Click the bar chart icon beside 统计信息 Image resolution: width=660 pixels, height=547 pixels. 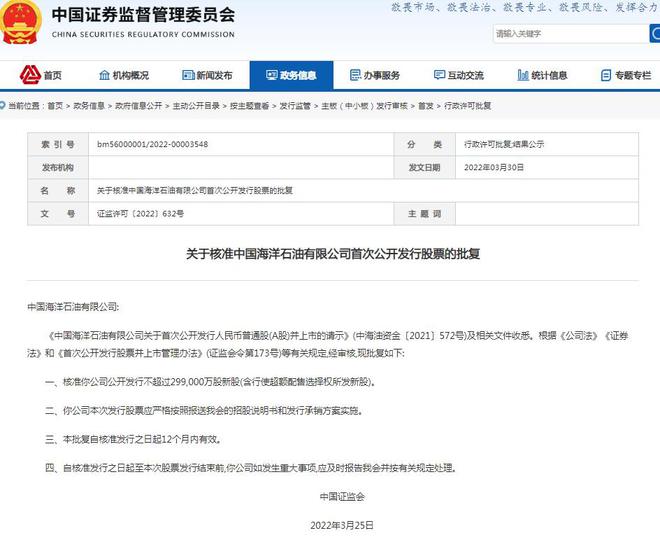coord(523,75)
